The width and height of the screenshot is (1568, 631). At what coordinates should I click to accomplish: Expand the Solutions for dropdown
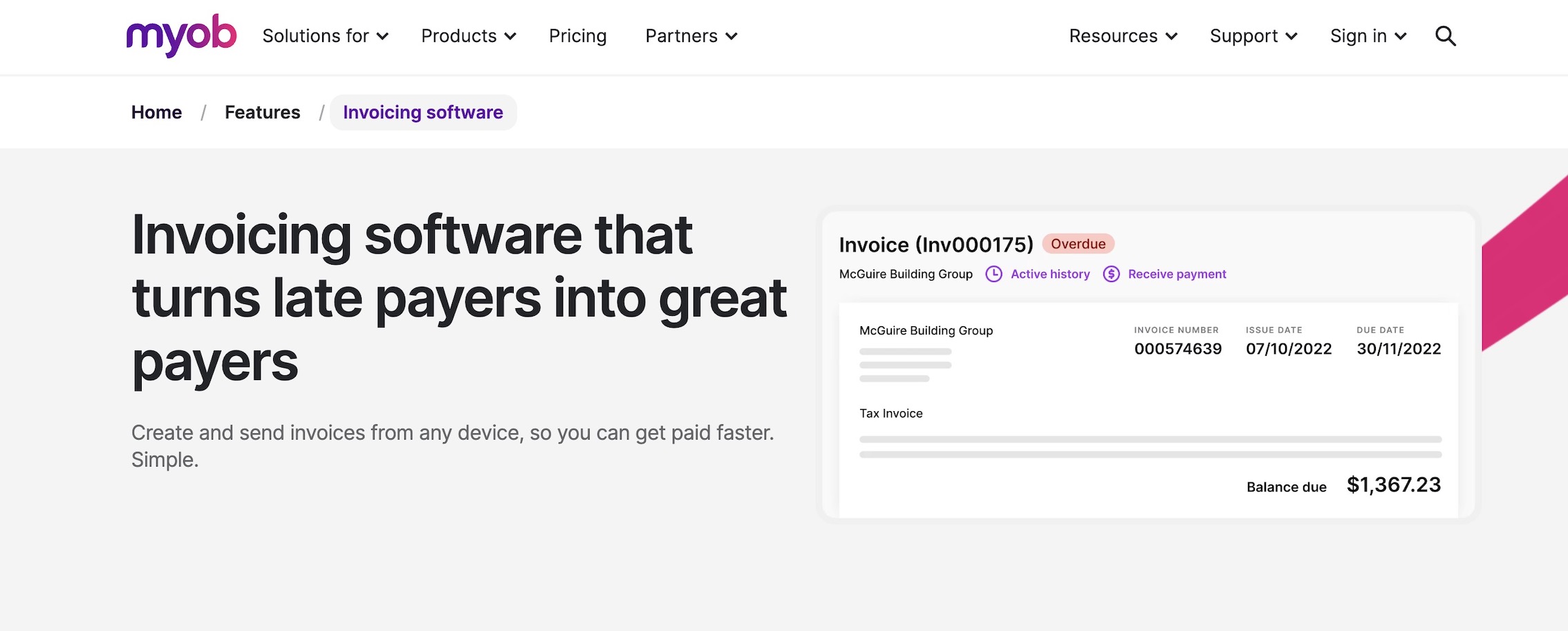click(x=324, y=36)
